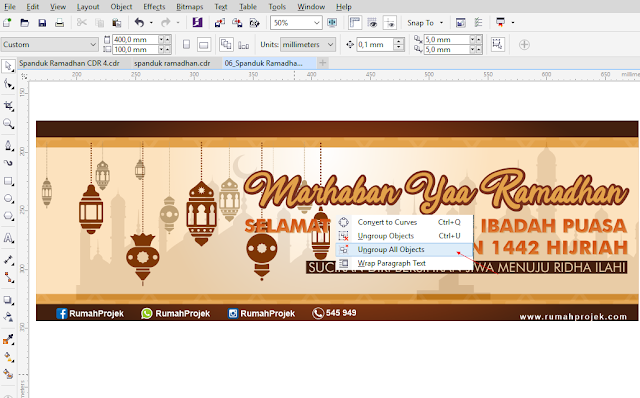Open the File menu
Image resolution: width=640 pixels, height=398 pixels.
coord(10,7)
